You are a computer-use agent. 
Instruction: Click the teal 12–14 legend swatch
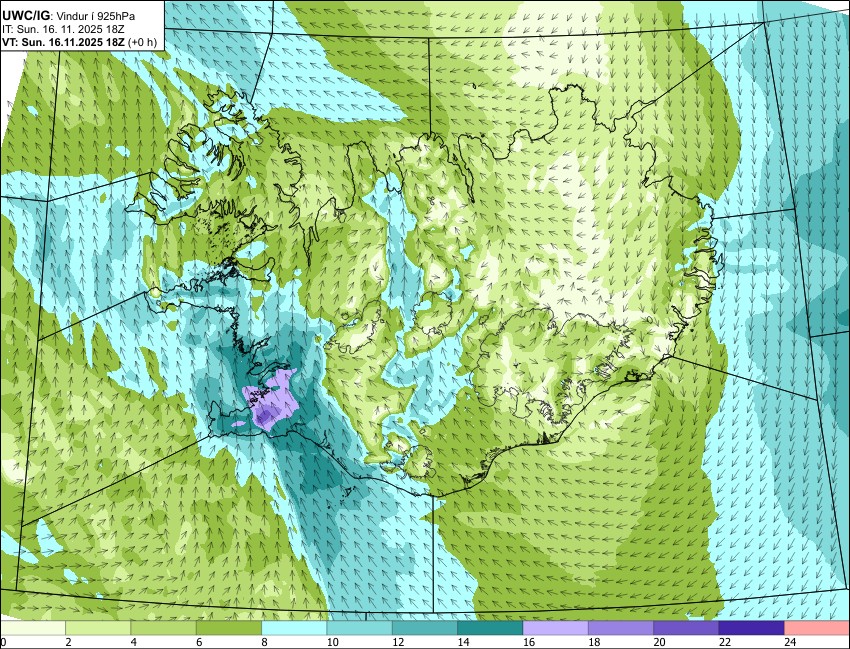(x=424, y=628)
